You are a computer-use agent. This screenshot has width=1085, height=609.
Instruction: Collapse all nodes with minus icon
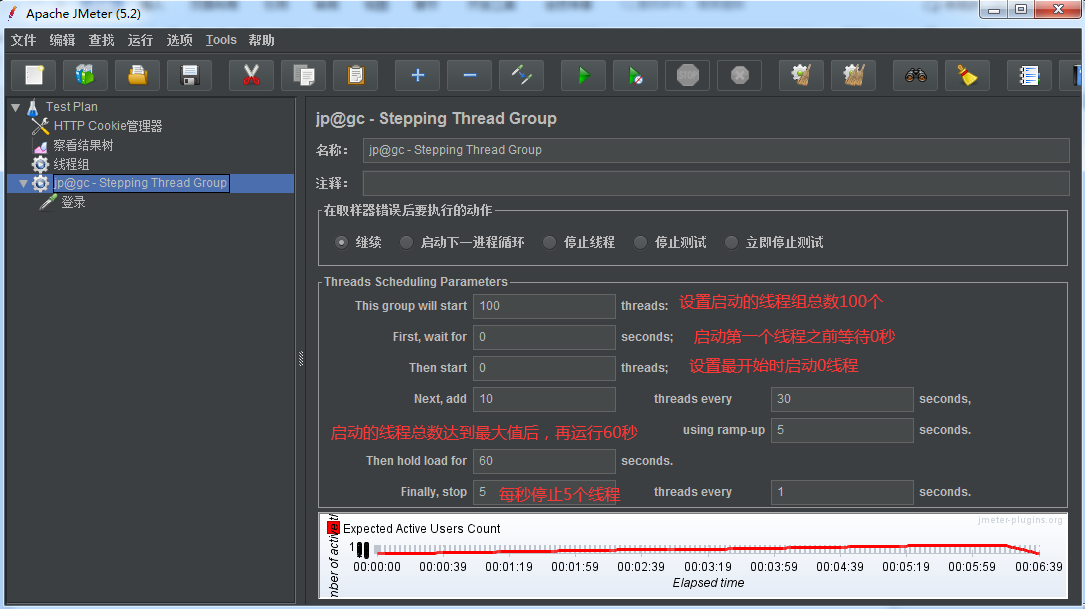coord(469,75)
